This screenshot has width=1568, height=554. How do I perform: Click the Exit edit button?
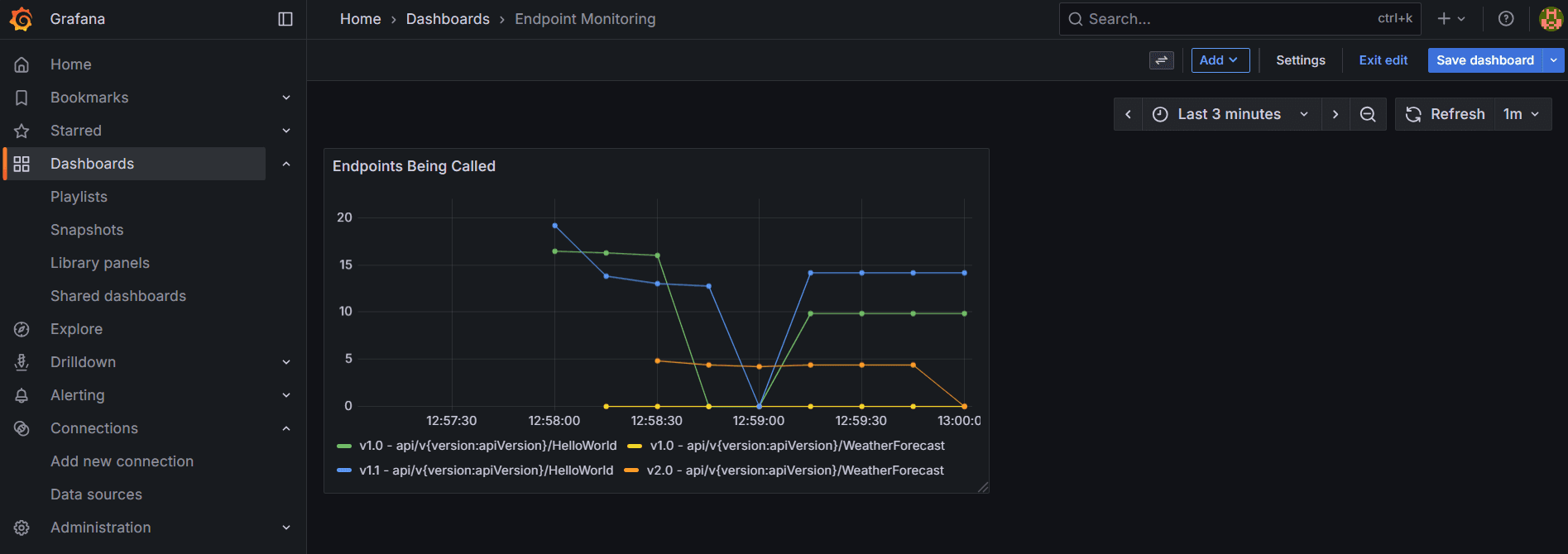pos(1383,60)
